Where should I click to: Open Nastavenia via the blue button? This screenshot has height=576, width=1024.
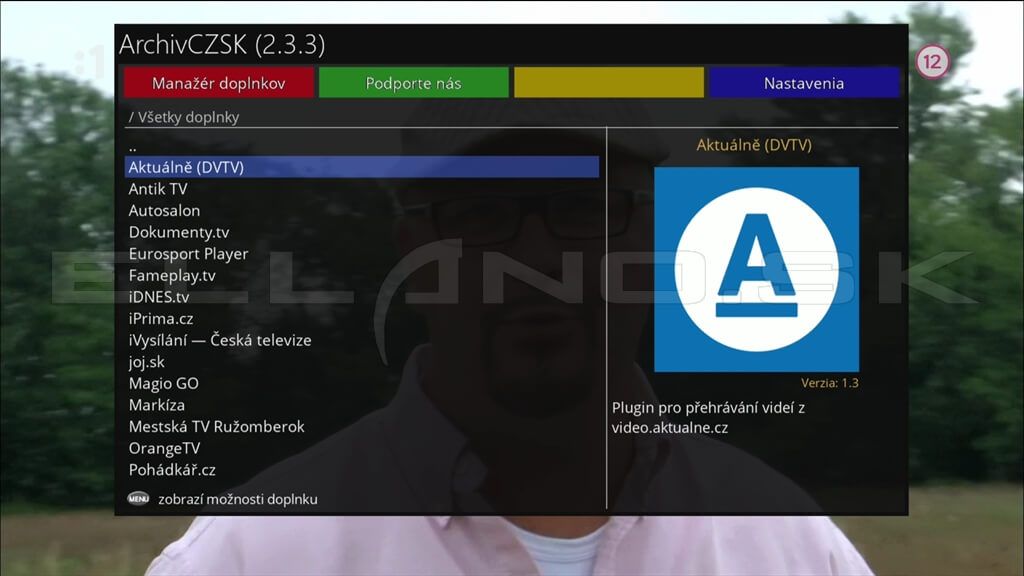803,83
